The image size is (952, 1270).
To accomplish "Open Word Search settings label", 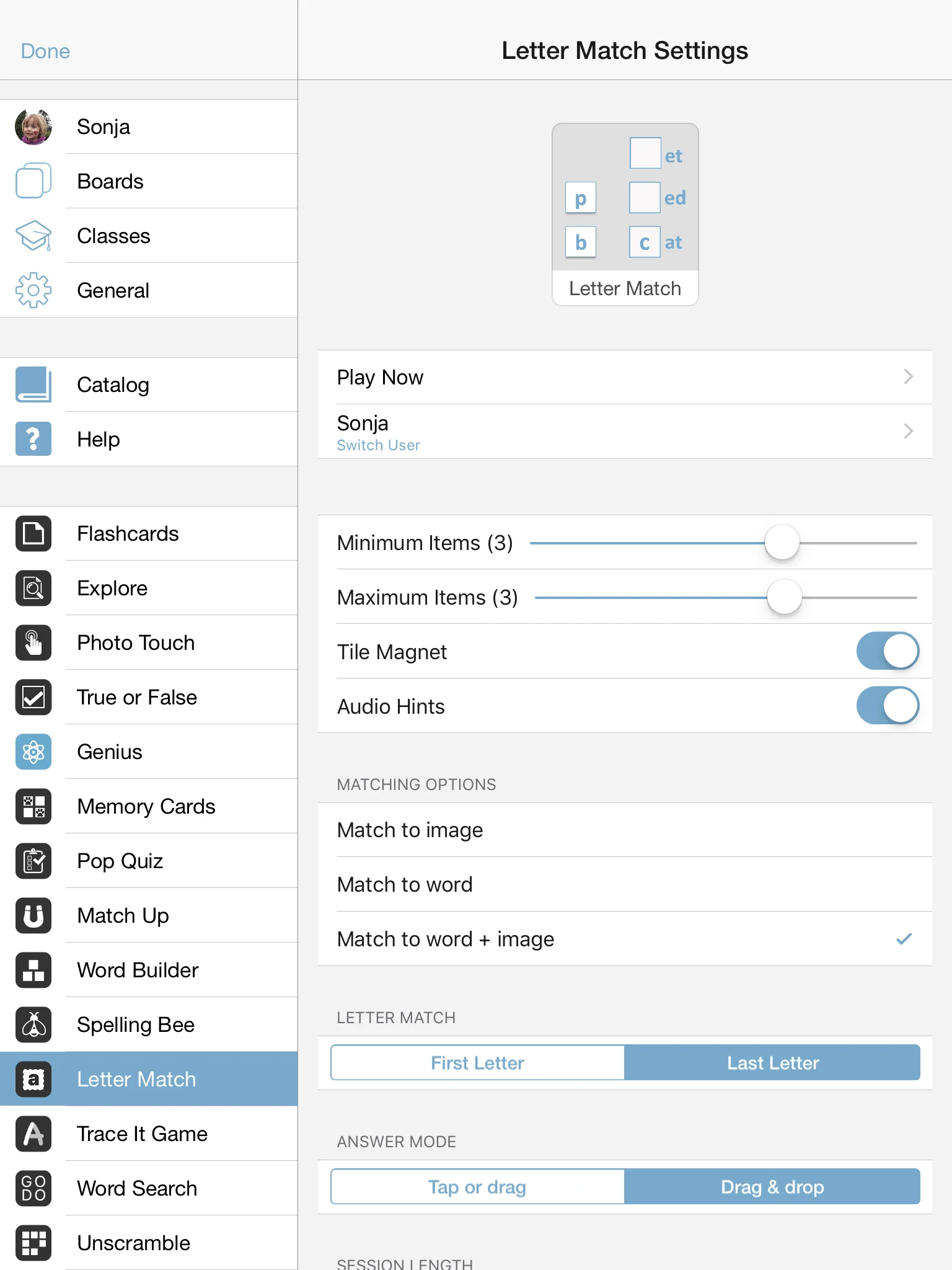I will [x=137, y=1188].
